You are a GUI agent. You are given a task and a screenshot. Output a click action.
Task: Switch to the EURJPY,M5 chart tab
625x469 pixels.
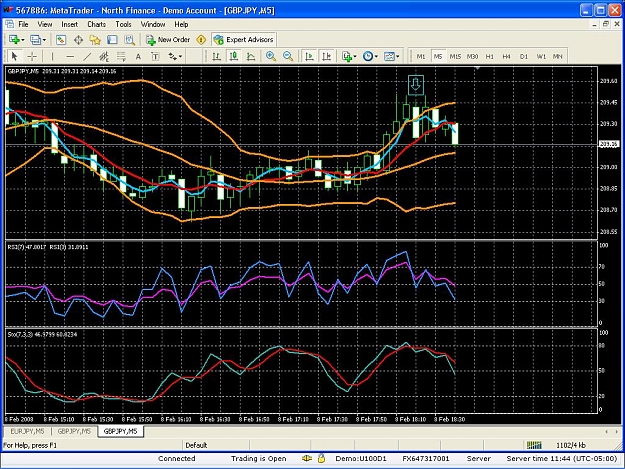(28, 431)
